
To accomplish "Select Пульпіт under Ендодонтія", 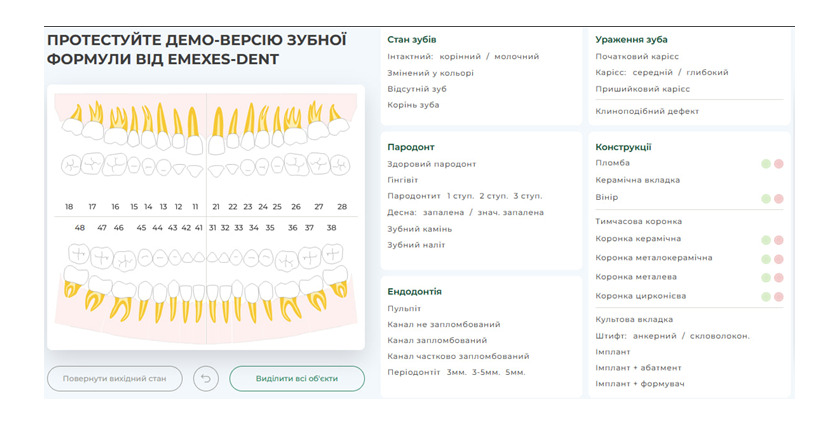I will [404, 309].
